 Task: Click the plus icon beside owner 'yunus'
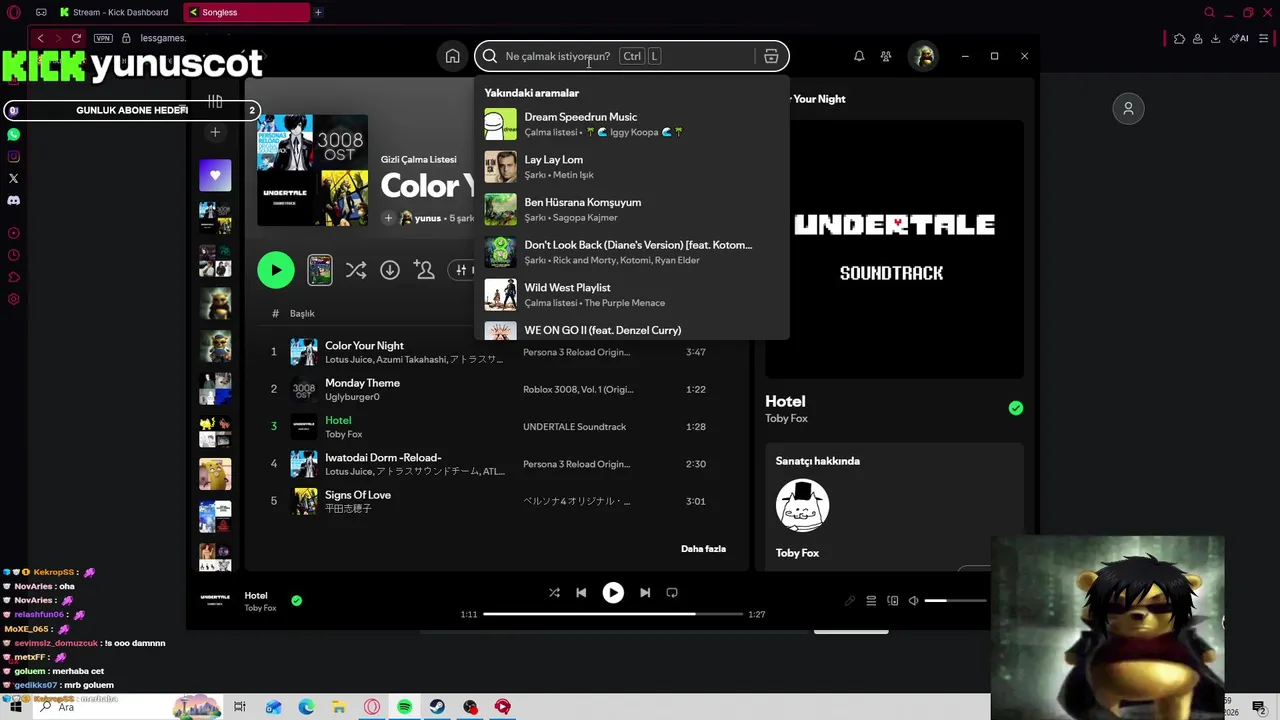pyautogui.click(x=388, y=218)
